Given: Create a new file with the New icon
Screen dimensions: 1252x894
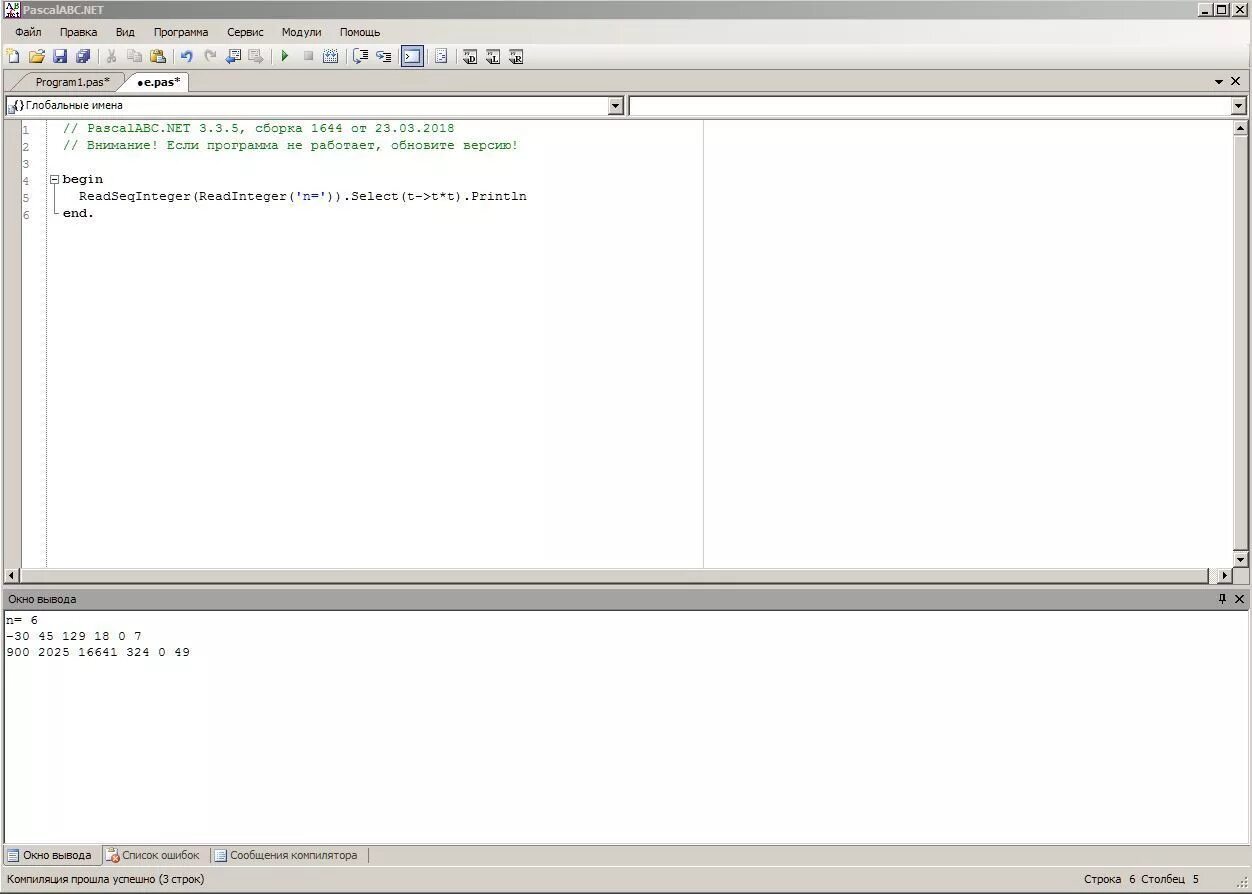Looking at the screenshot, I should click(x=13, y=57).
